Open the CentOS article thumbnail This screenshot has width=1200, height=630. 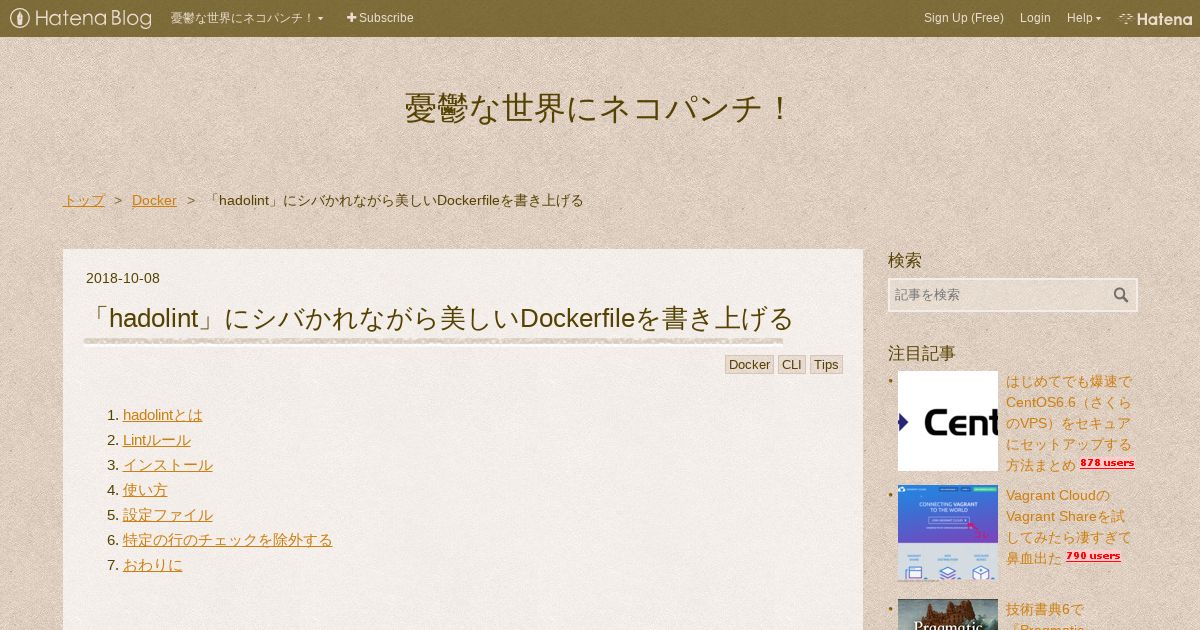pos(948,421)
